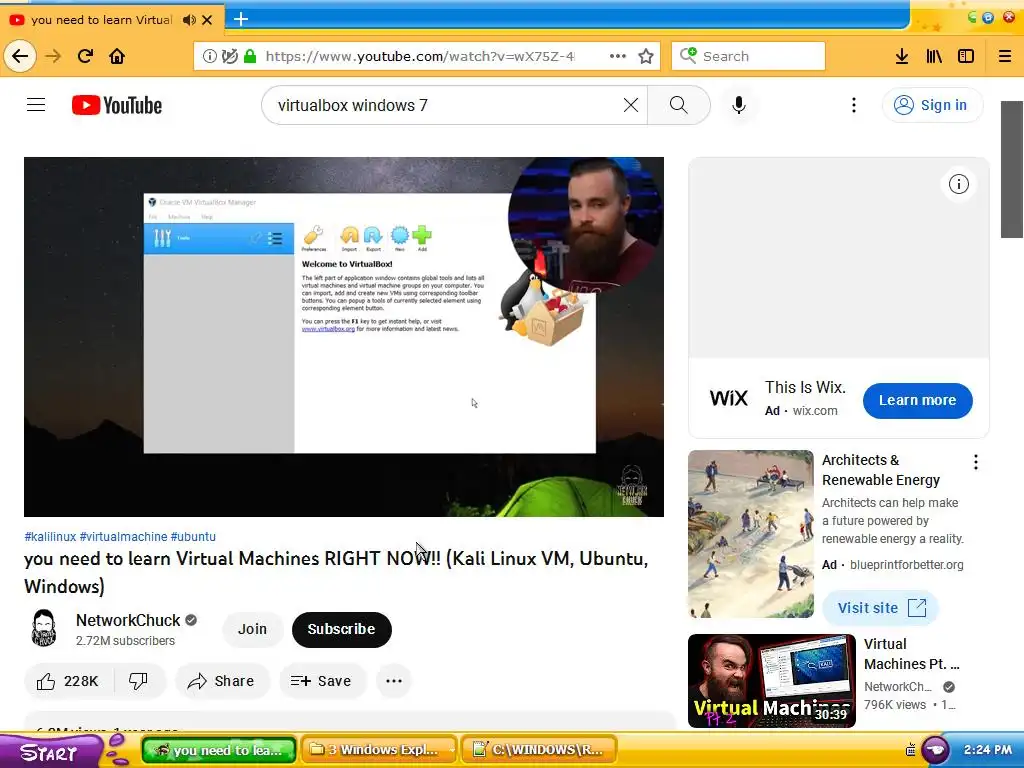Bookmark this page with the star icon

[646, 56]
